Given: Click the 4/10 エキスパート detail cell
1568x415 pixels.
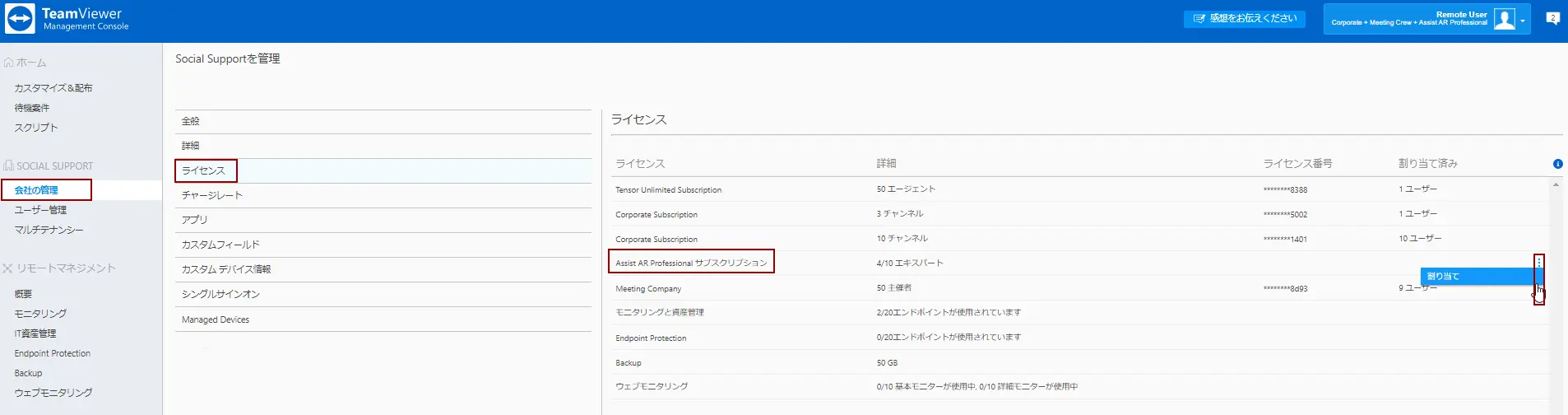Looking at the screenshot, I should pos(910,263).
